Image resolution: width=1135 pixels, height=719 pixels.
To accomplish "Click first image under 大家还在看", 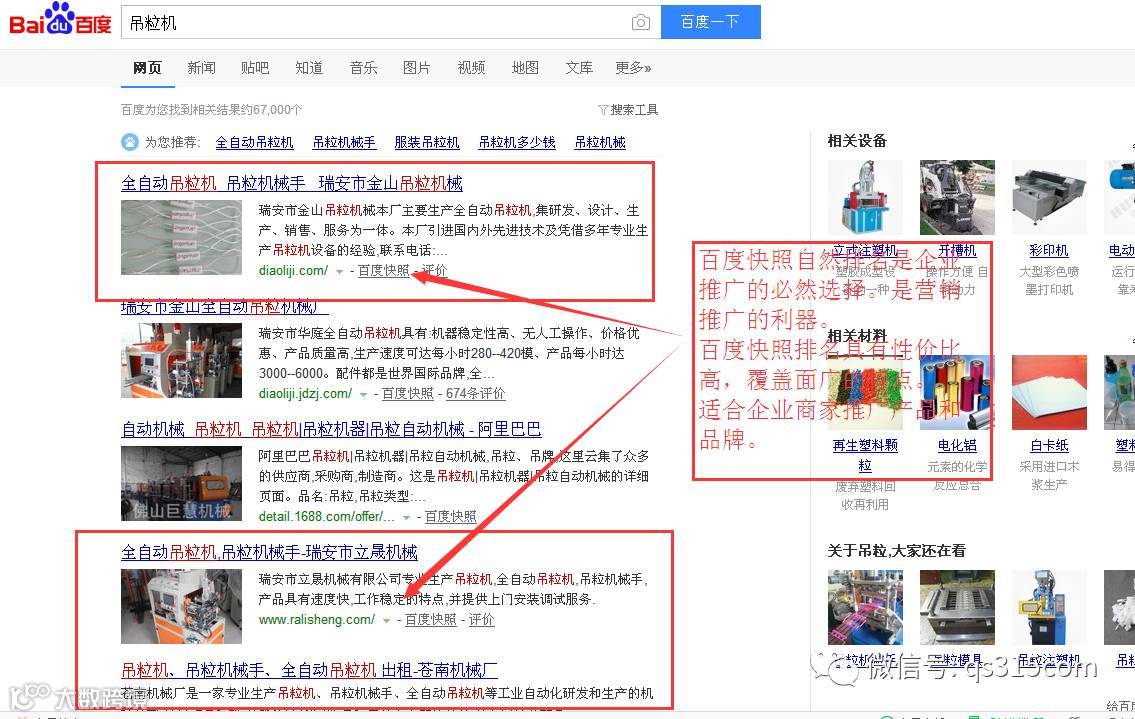I will tap(865, 607).
